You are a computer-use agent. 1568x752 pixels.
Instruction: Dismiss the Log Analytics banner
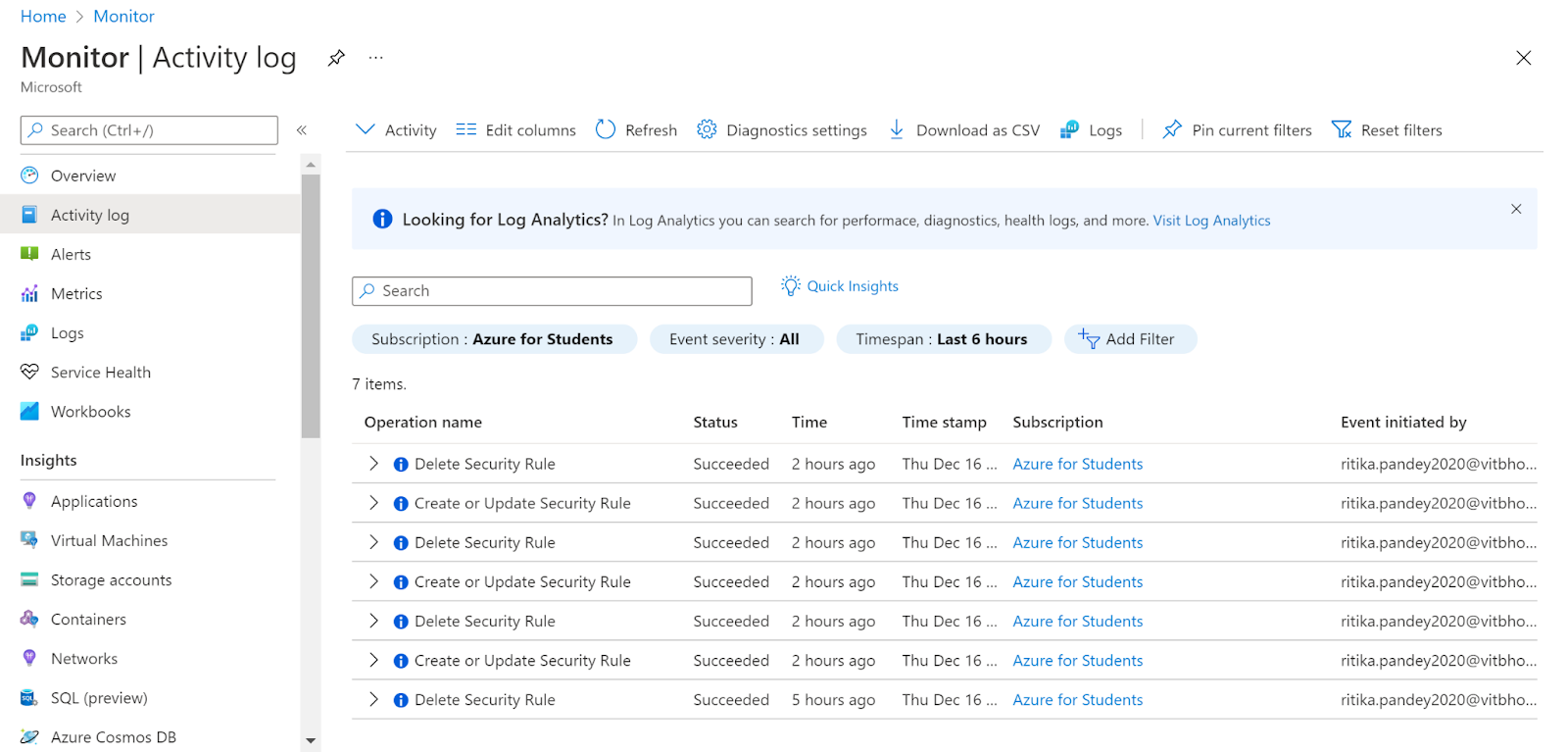coord(1515,209)
